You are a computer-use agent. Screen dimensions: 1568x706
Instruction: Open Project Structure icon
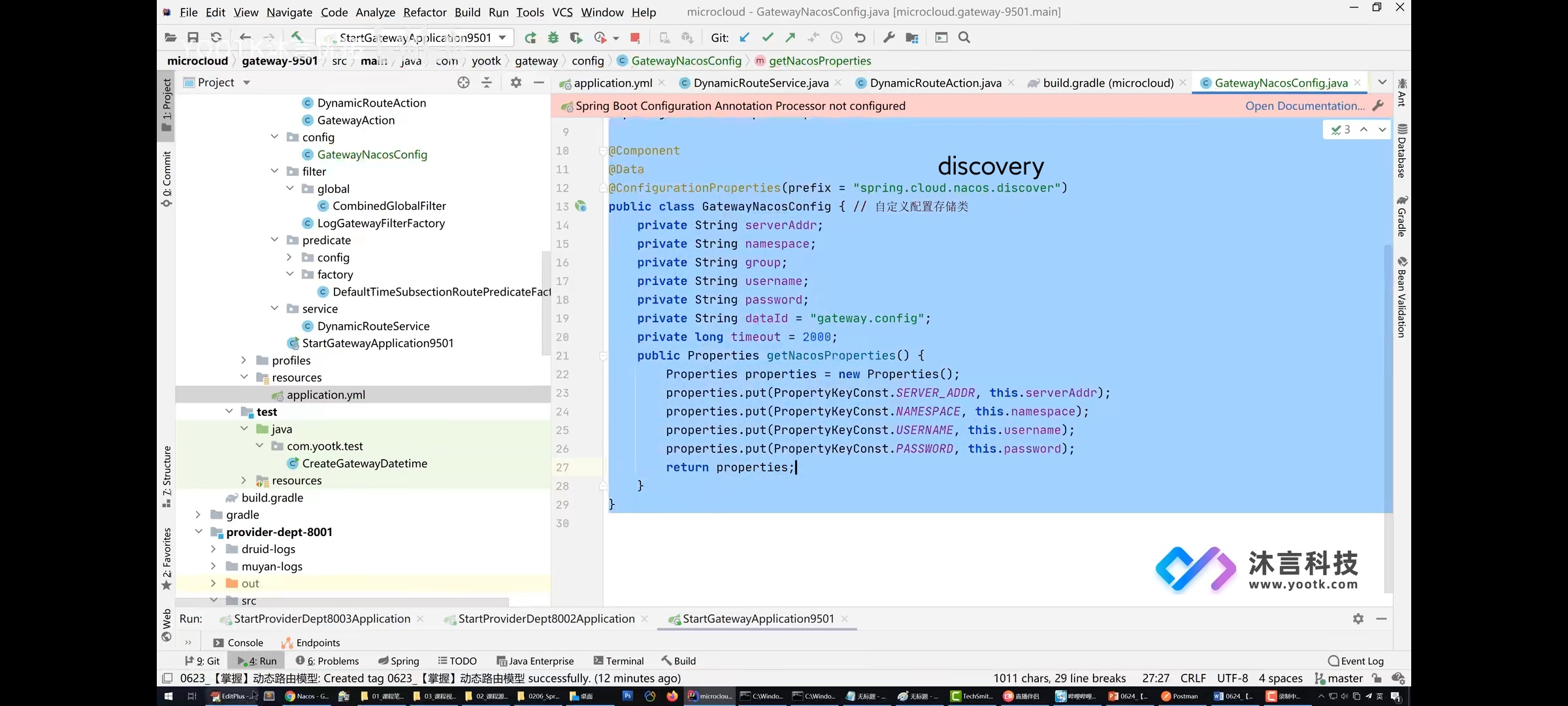912,38
